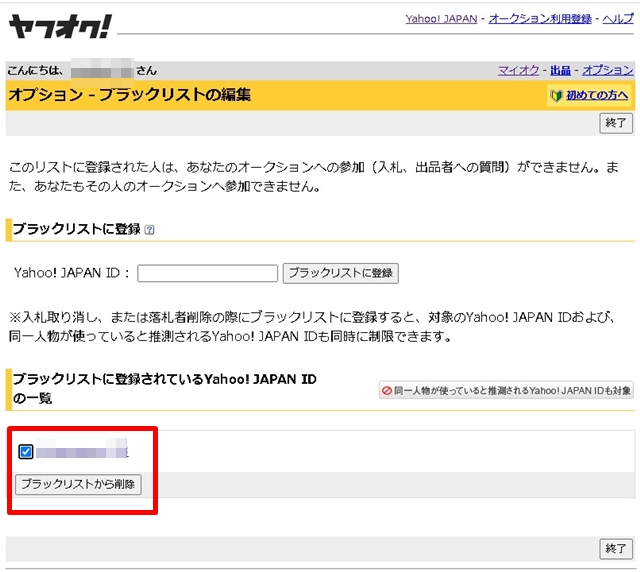Open オークション利用登録 link
Screen dimensions: 640x572
pyautogui.click(x=540, y=19)
